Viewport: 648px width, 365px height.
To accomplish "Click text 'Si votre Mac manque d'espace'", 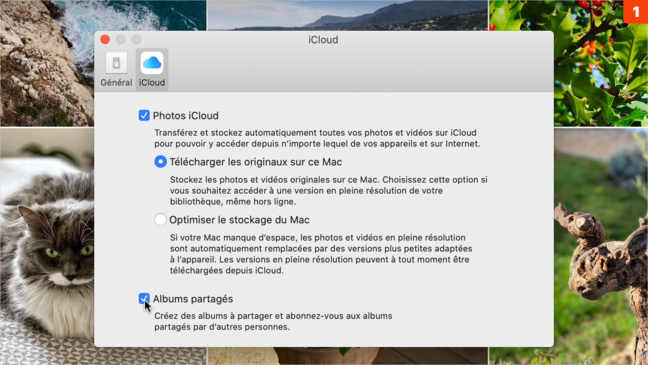I will (x=233, y=238).
